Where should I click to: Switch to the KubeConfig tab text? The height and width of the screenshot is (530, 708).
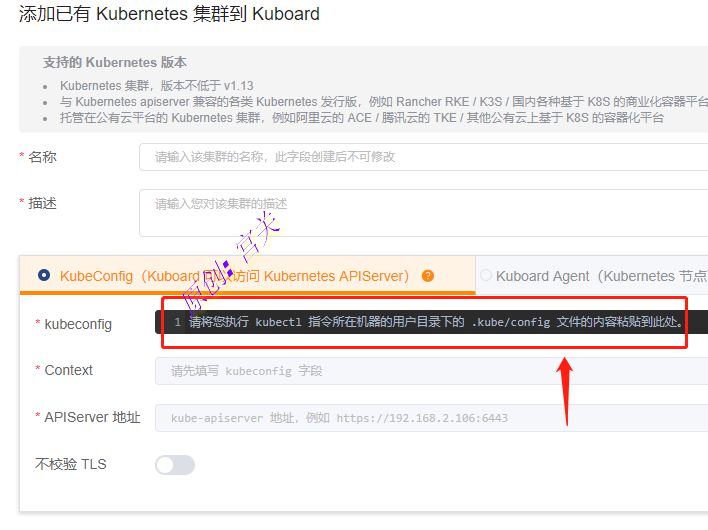(x=234, y=276)
